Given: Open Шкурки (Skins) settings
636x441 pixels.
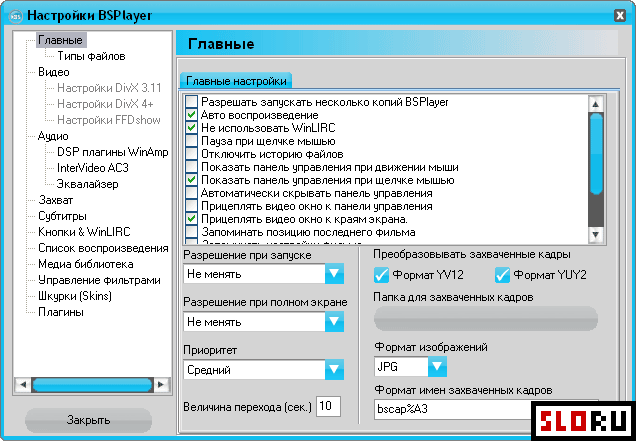Looking at the screenshot, I should (75, 296).
